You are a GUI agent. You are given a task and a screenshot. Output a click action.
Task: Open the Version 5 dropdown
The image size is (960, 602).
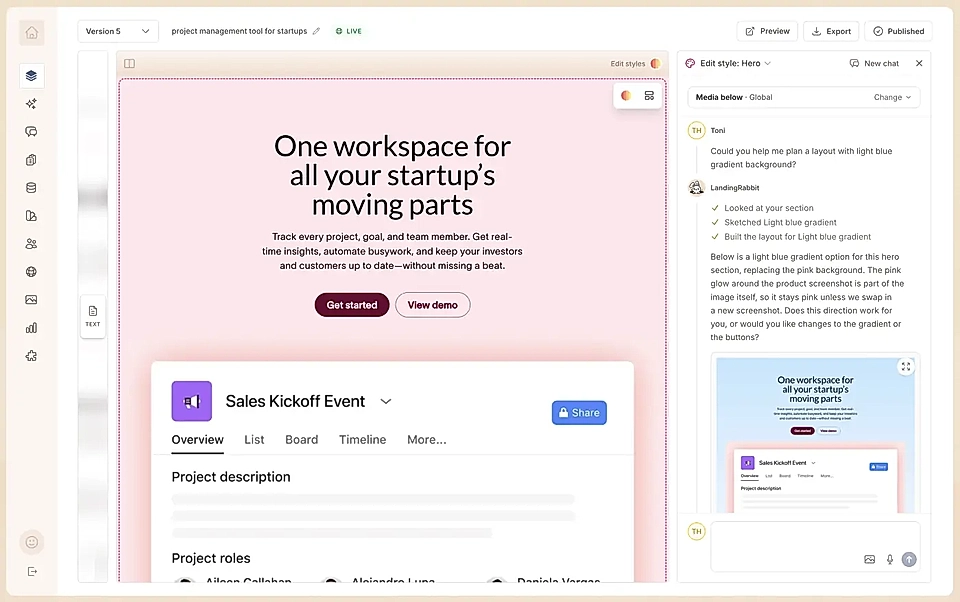118,31
